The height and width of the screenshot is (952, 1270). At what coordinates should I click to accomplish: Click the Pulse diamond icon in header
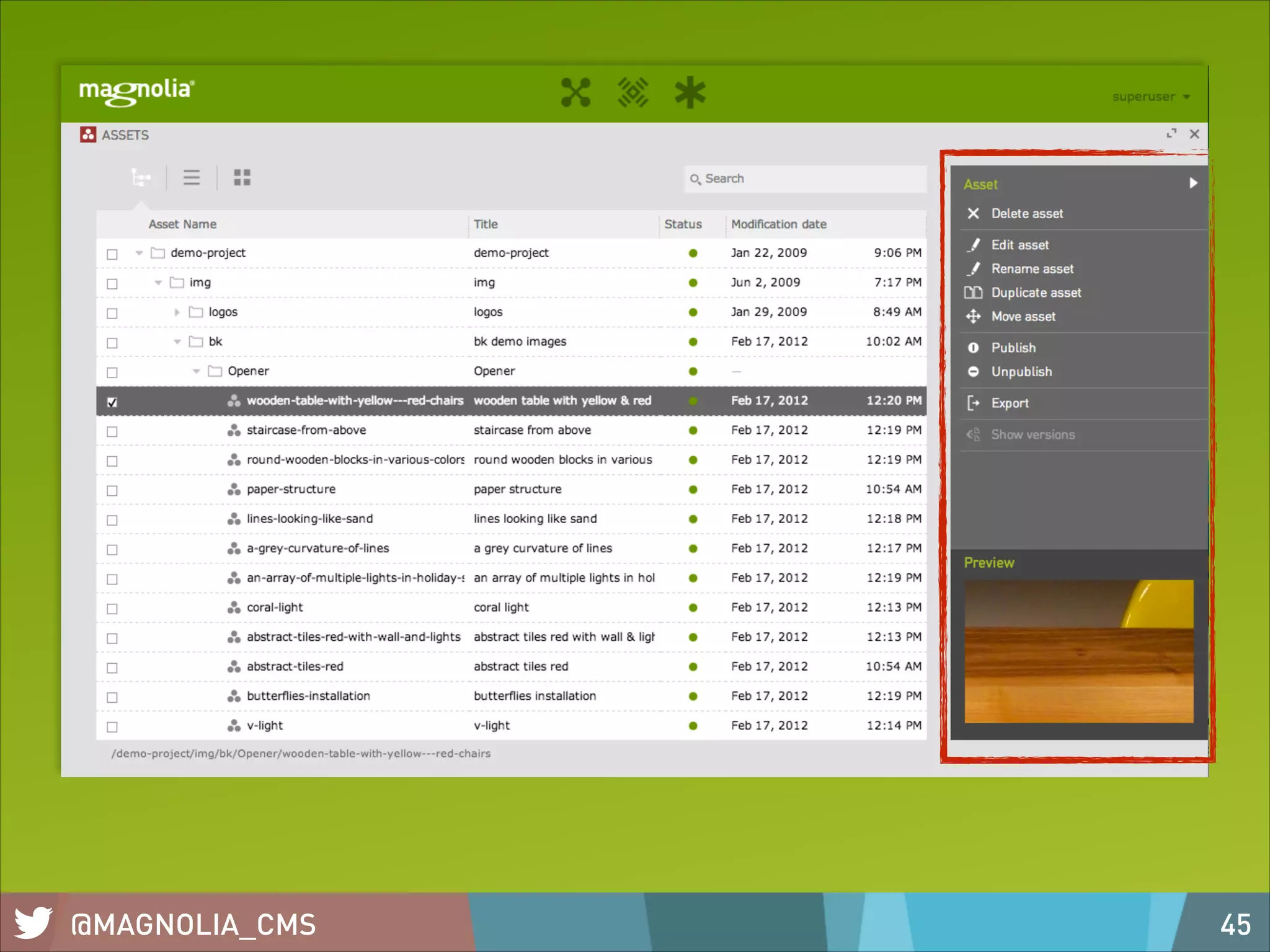pos(633,93)
